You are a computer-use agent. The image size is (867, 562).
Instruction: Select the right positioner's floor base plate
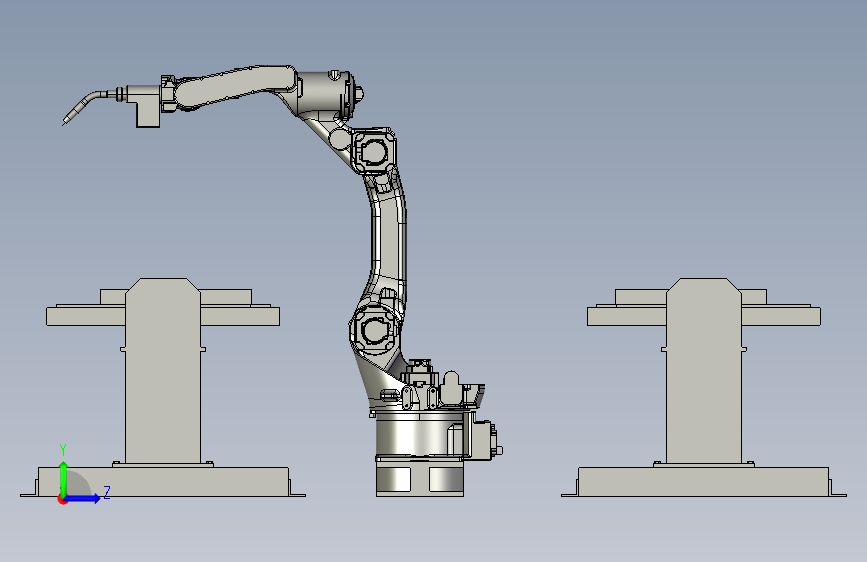tap(703, 482)
